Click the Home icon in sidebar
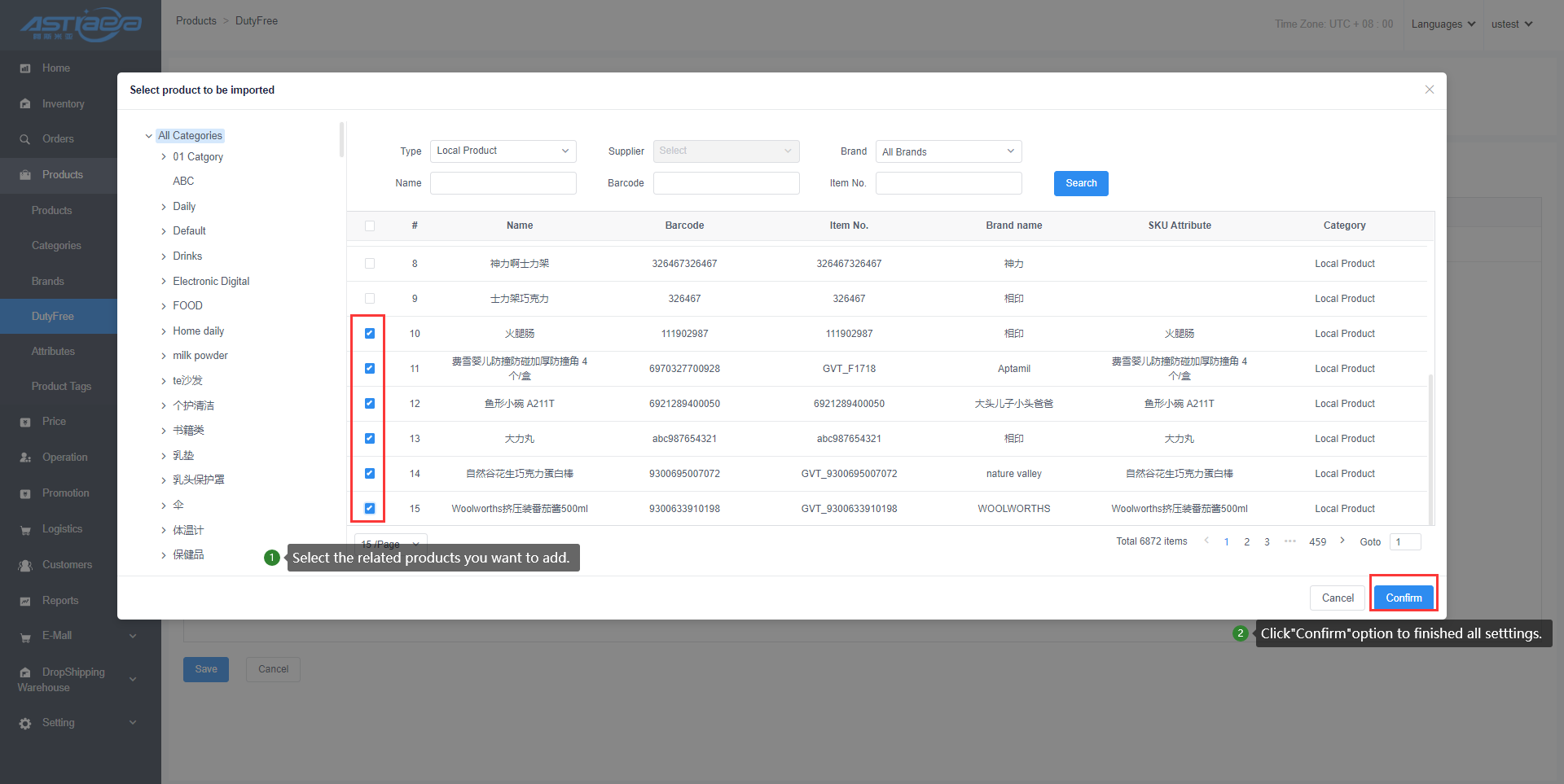Viewport: 1564px width, 784px height. pos(25,68)
